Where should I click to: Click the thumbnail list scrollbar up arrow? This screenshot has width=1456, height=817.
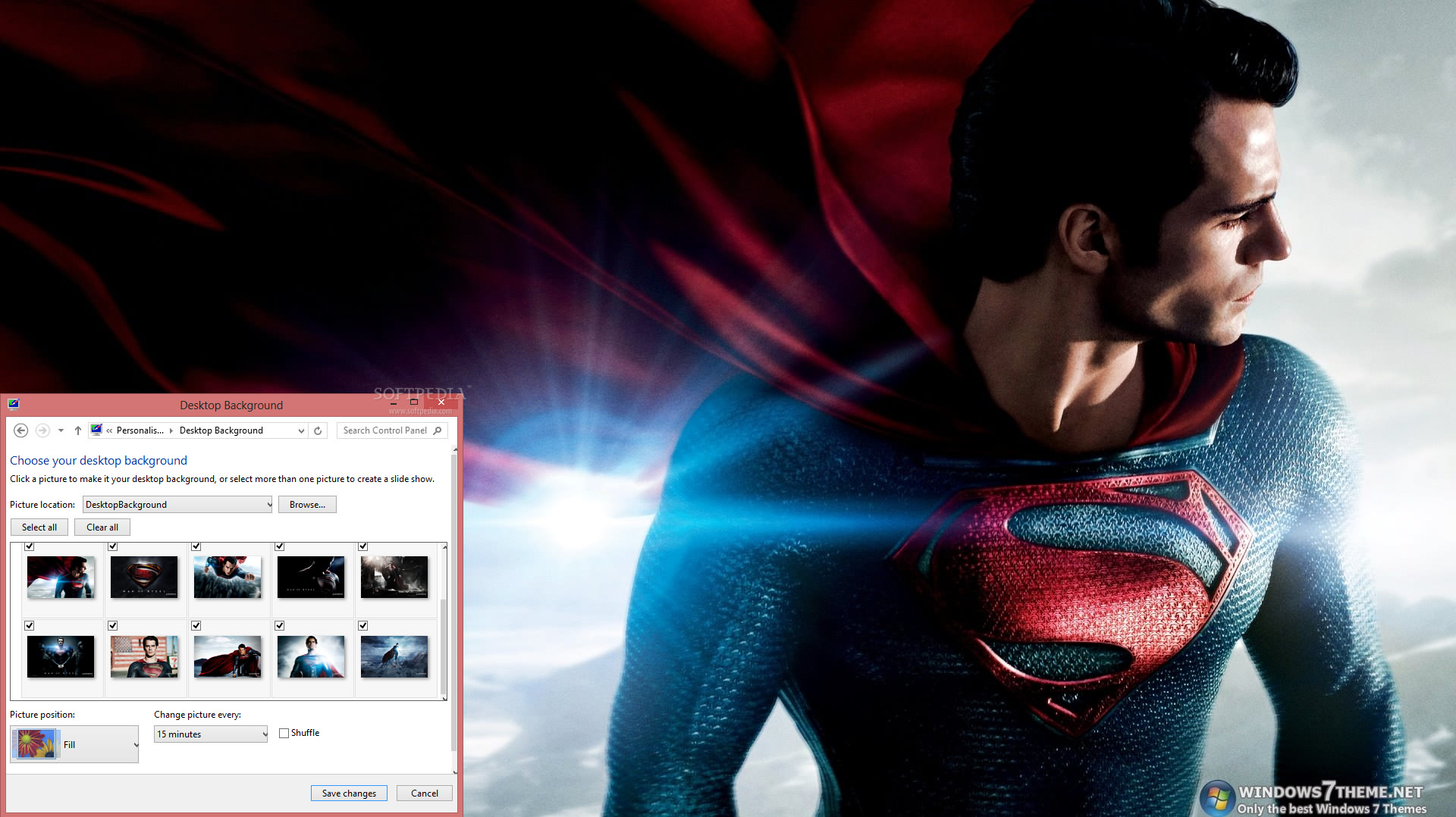[x=444, y=546]
